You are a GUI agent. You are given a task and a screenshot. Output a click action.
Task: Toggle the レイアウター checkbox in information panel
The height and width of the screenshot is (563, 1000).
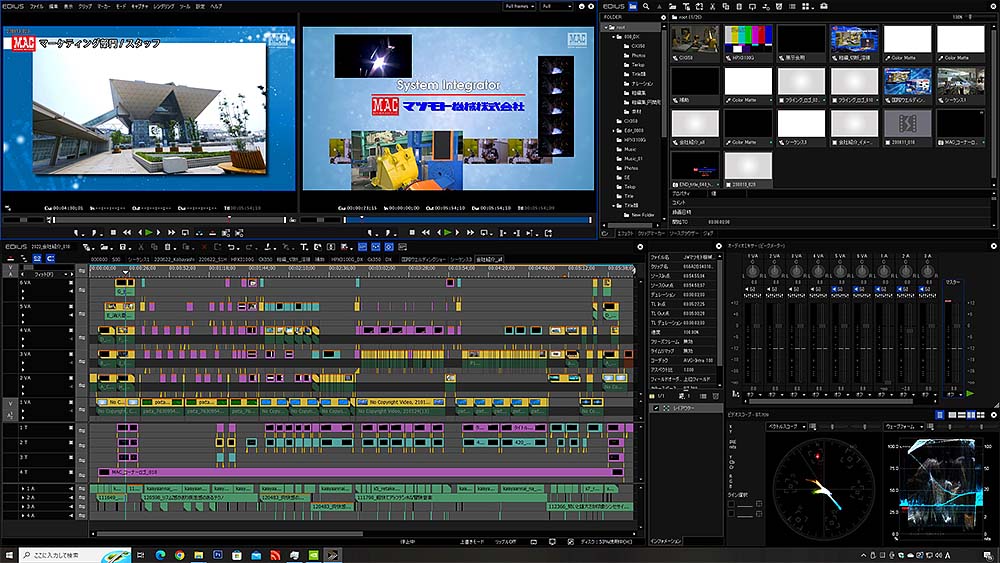(656, 407)
